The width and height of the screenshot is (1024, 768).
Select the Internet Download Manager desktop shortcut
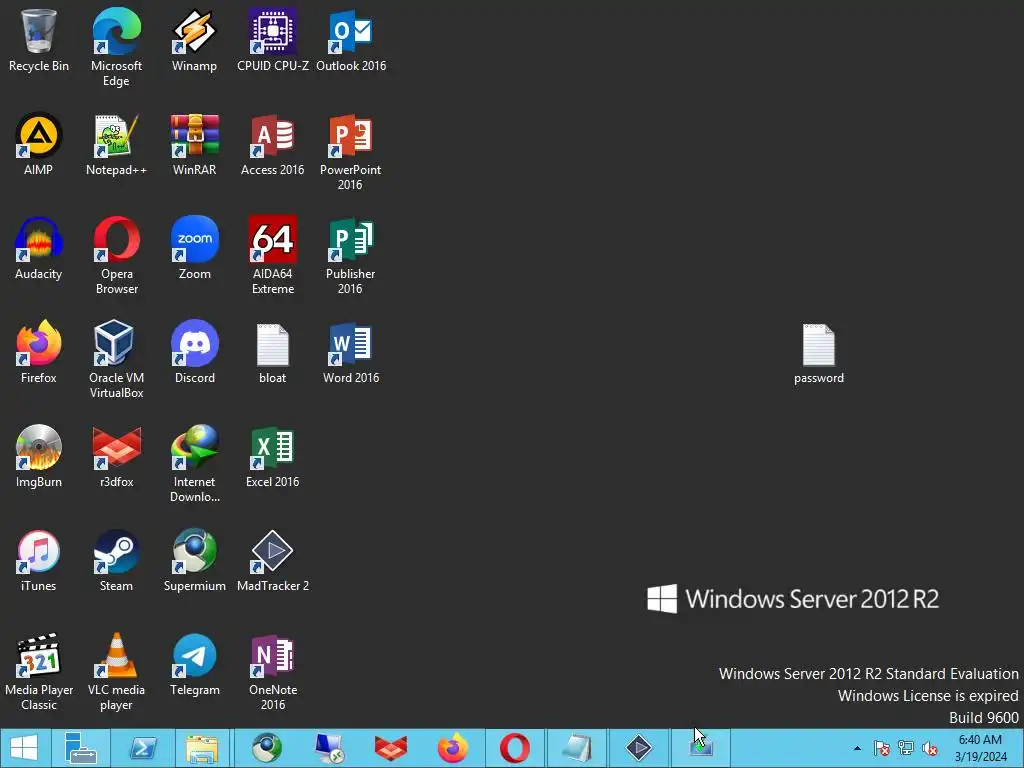click(x=195, y=464)
